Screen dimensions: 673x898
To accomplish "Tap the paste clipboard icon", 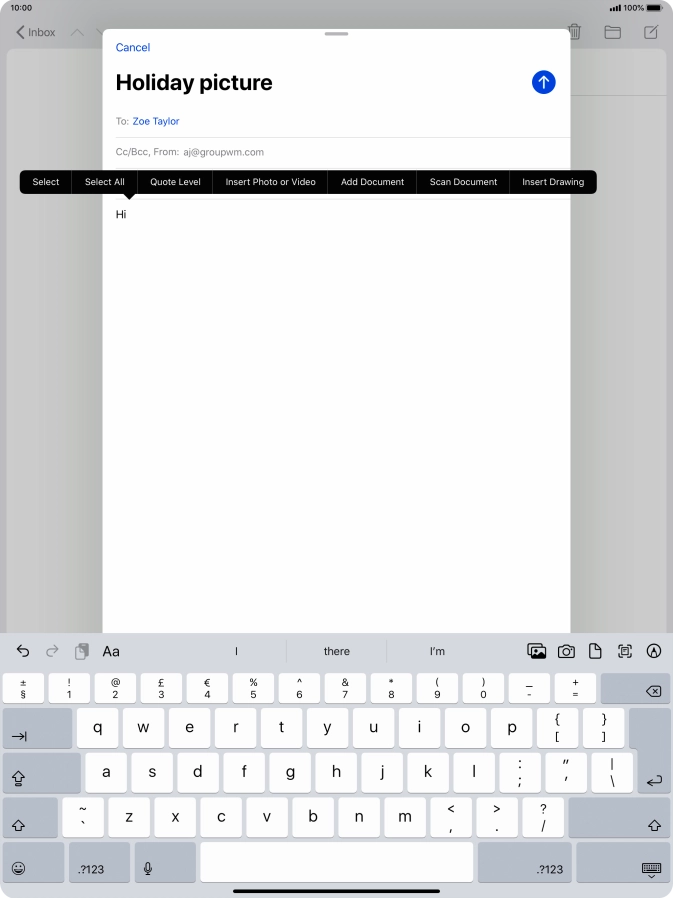I will [x=82, y=651].
